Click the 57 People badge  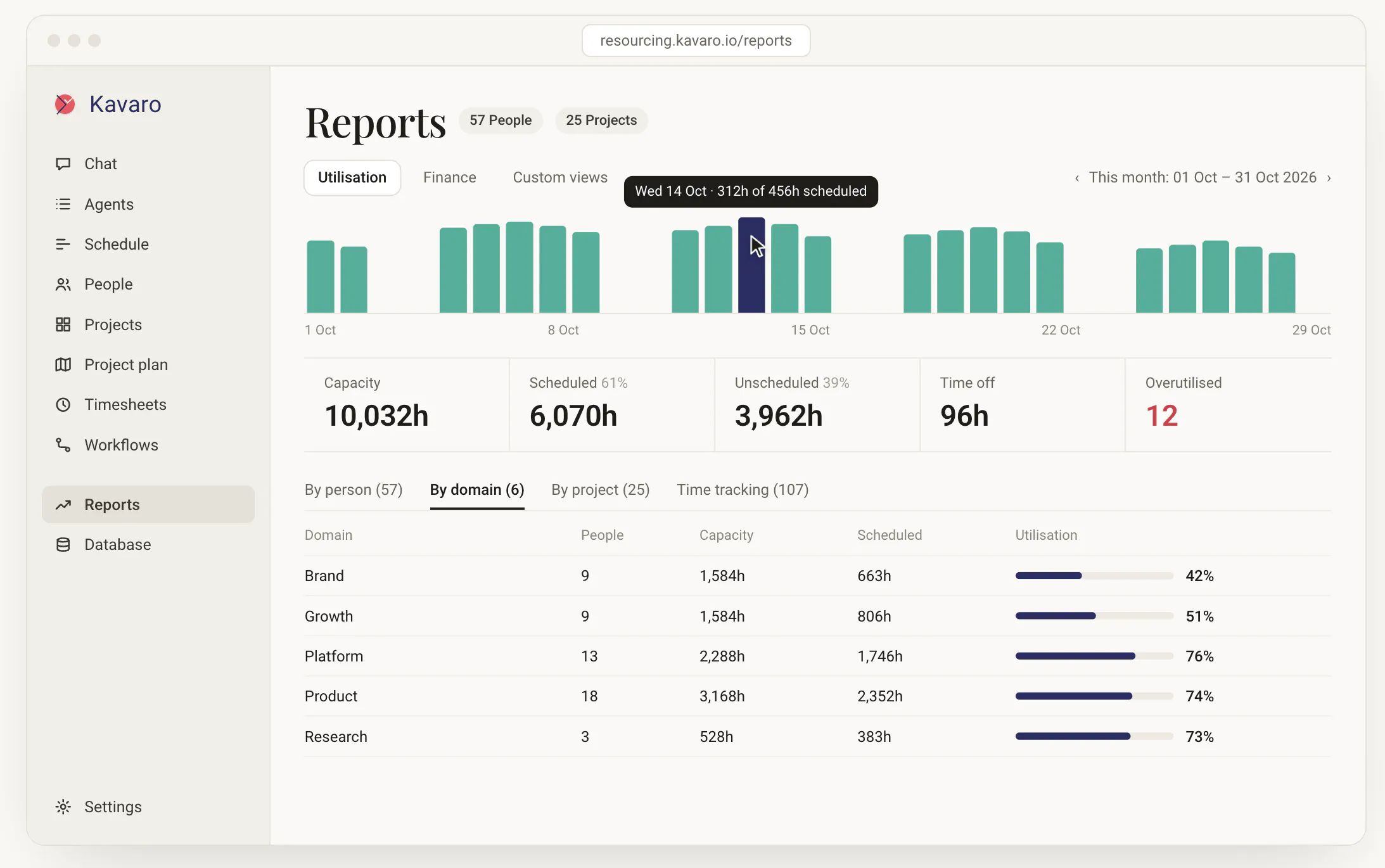click(x=501, y=120)
